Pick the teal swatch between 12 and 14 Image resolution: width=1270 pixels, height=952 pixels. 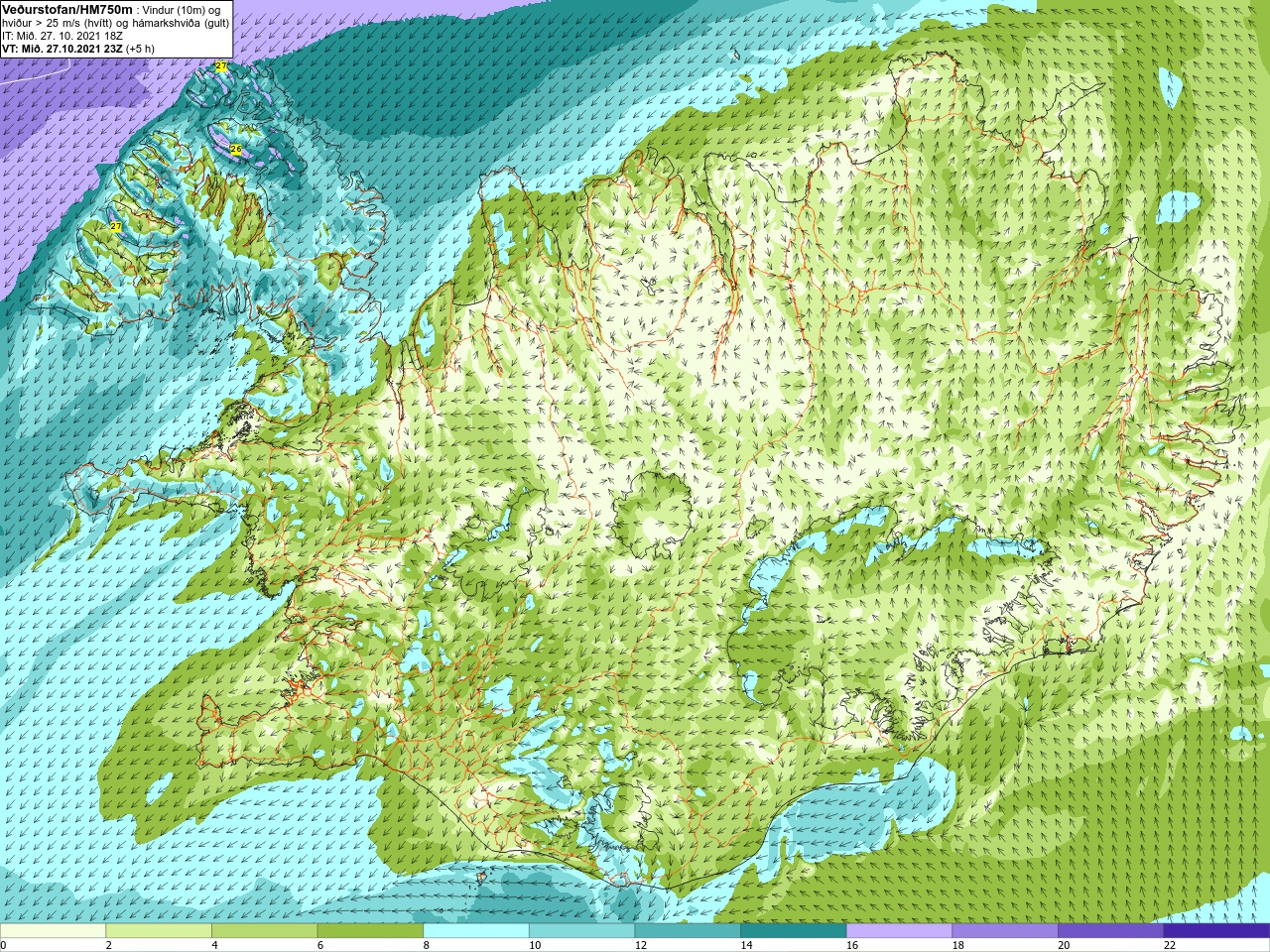pos(688,931)
